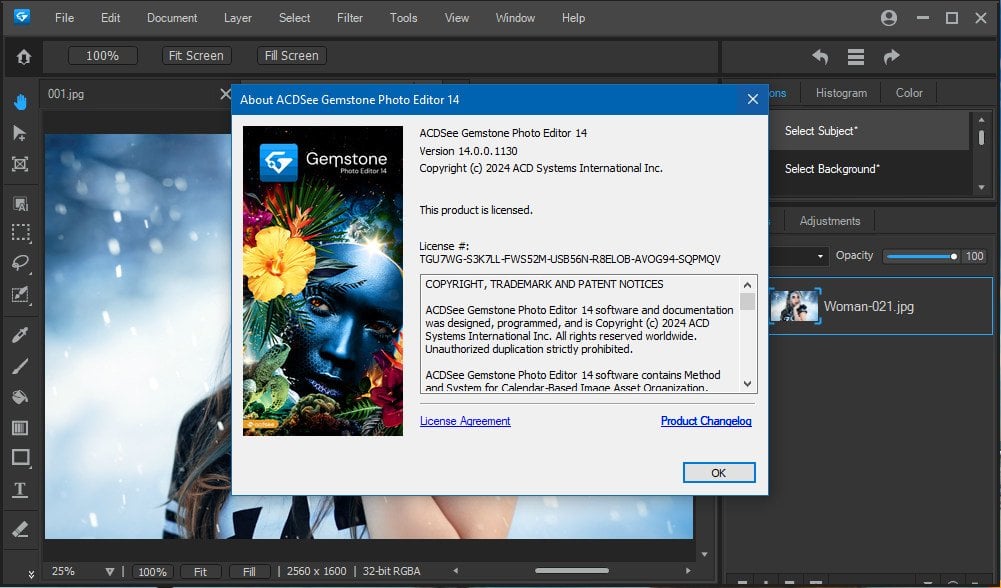Open the Document menu
Viewport: 1001px width, 588px height.
point(172,18)
